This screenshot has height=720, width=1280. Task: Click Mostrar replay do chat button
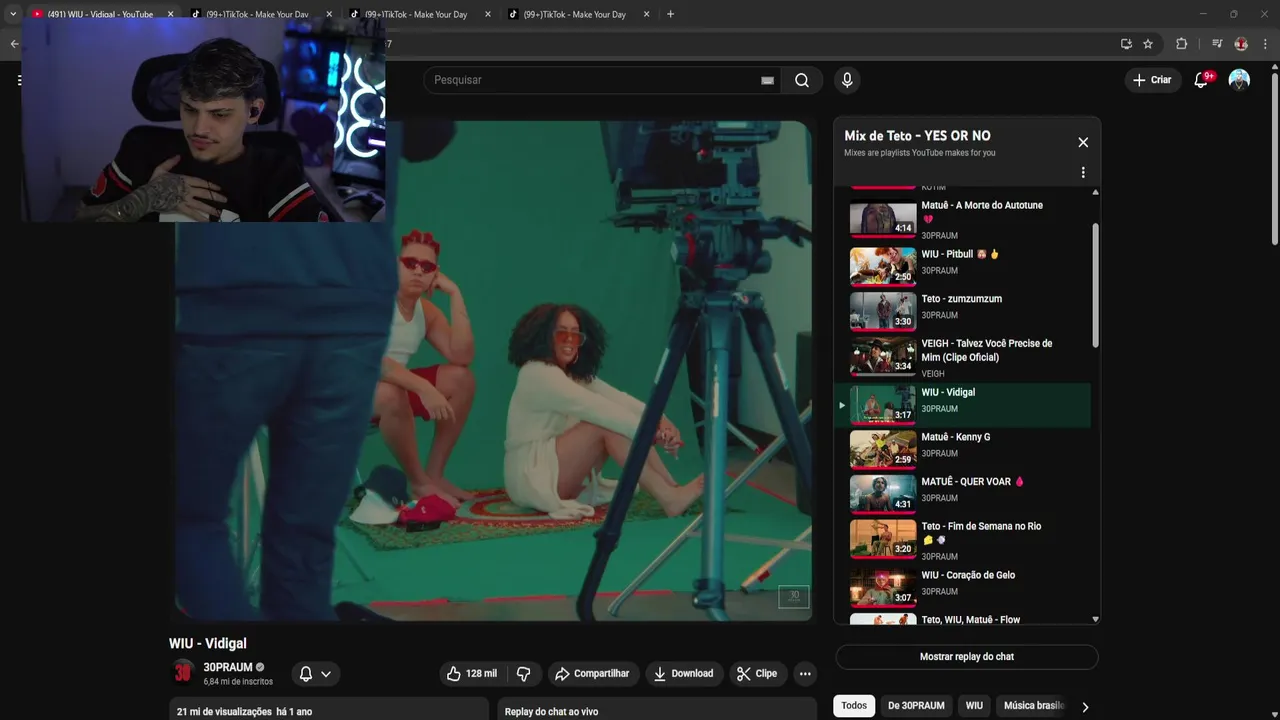click(x=967, y=657)
